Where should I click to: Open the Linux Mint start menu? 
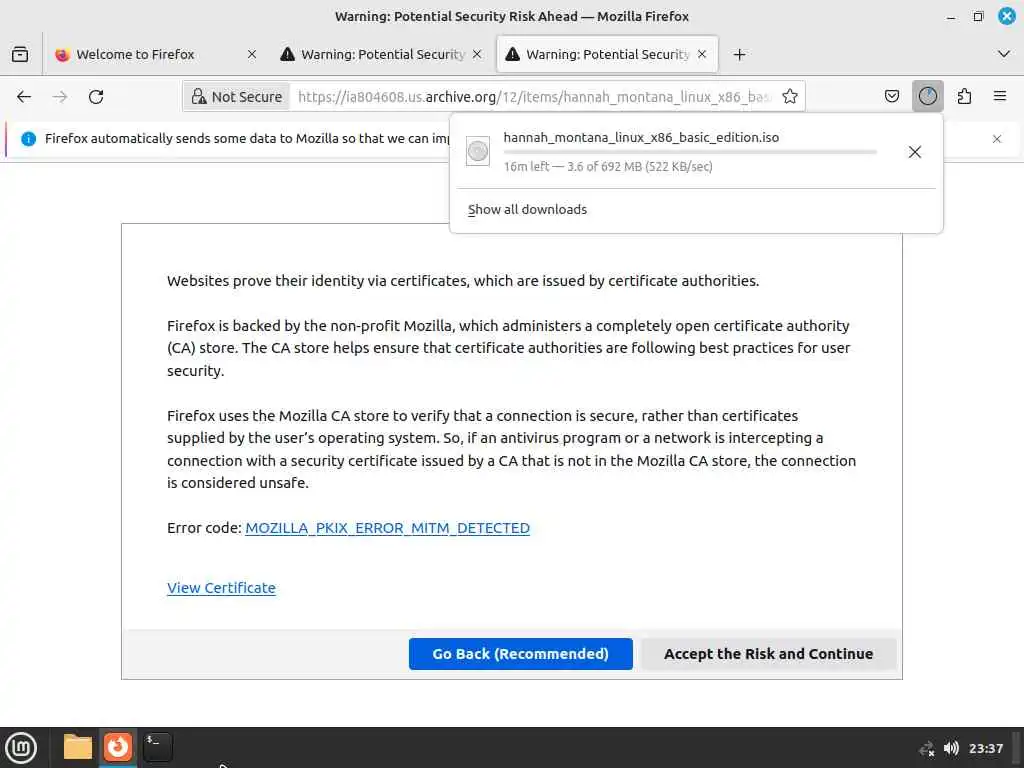coord(21,748)
